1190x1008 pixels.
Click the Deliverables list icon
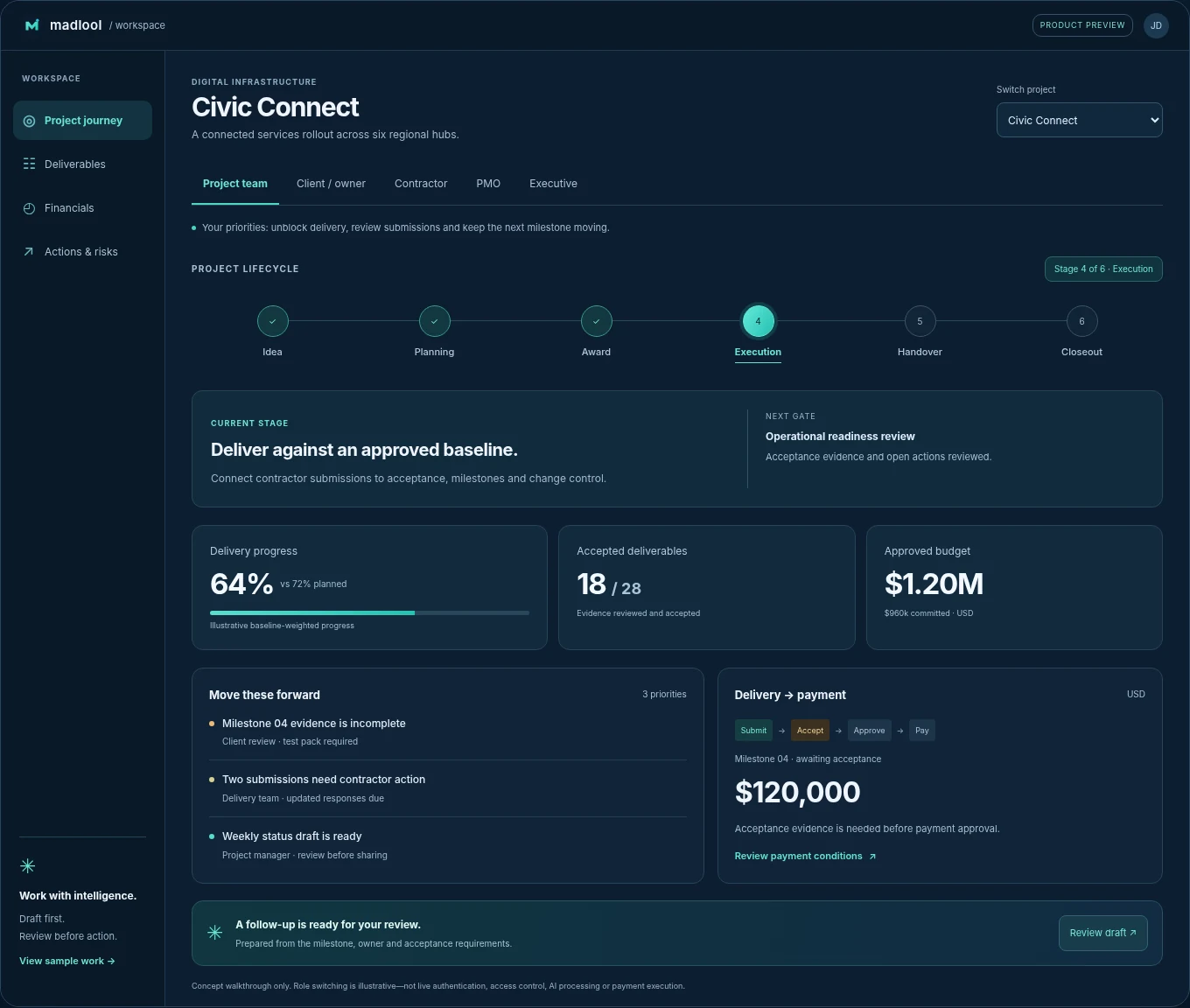29,164
